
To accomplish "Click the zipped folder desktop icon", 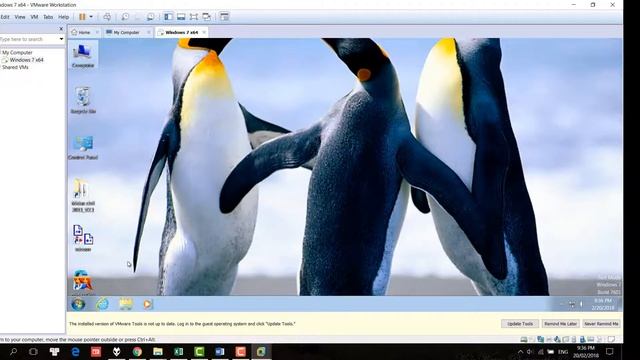I will coord(83,195).
